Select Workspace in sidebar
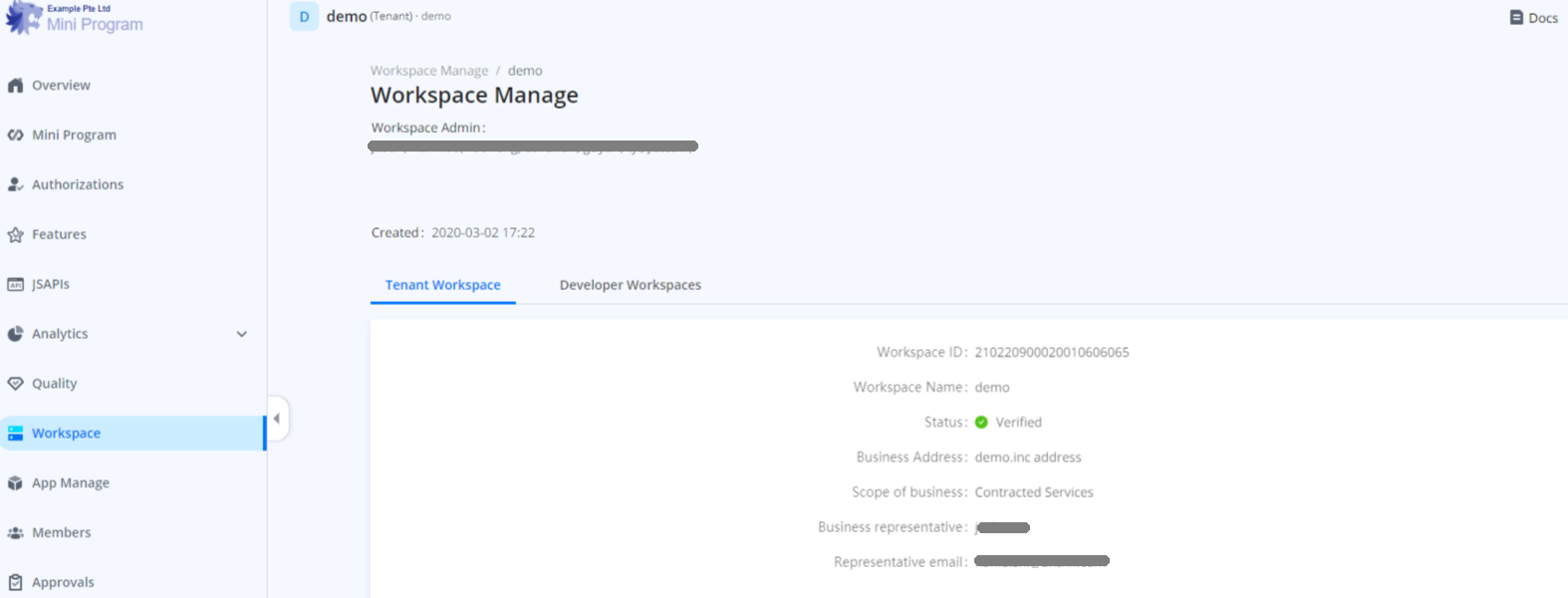Screen dimensions: 1568x598 pyautogui.click(x=66, y=434)
